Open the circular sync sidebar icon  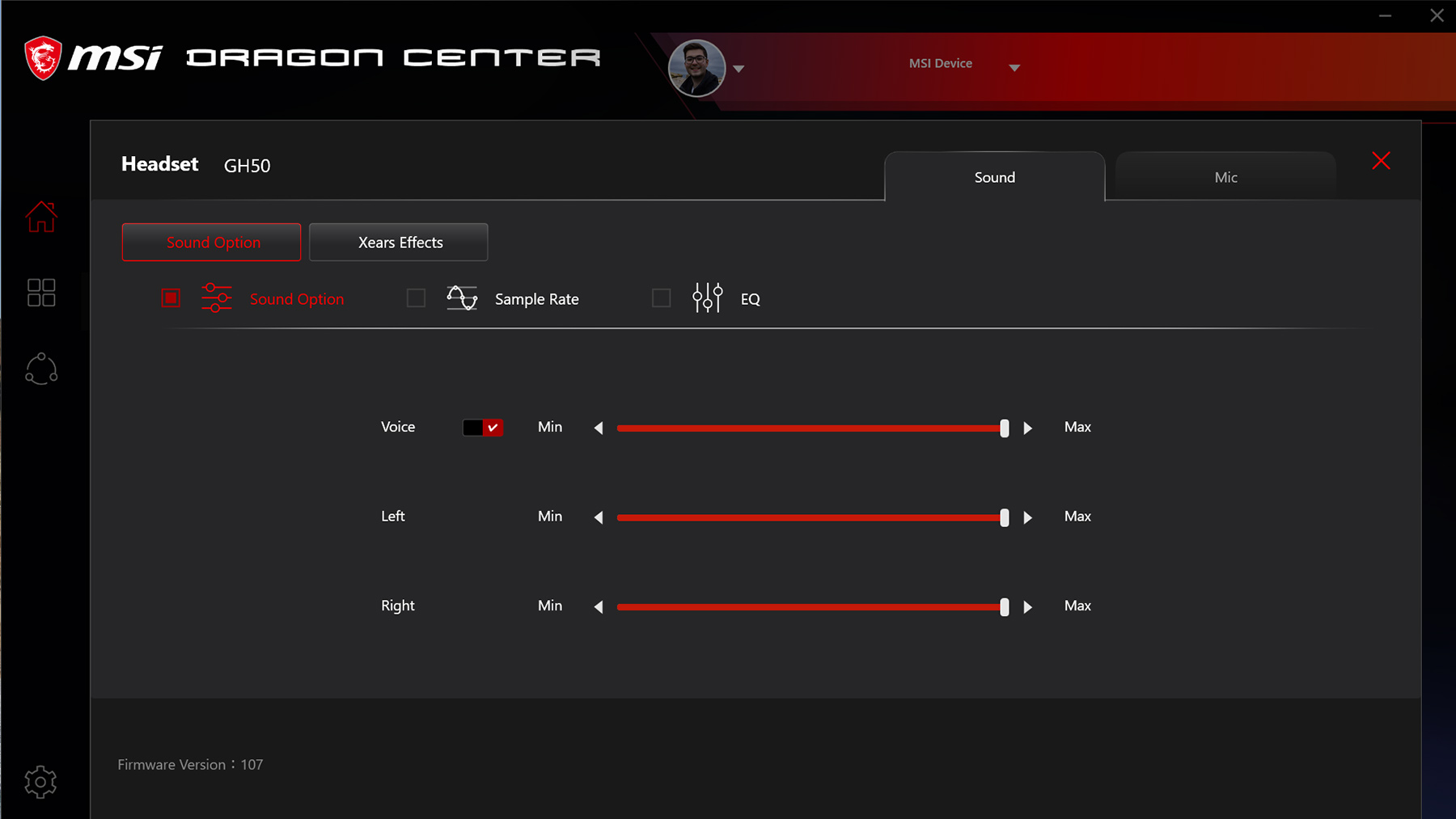coord(41,369)
